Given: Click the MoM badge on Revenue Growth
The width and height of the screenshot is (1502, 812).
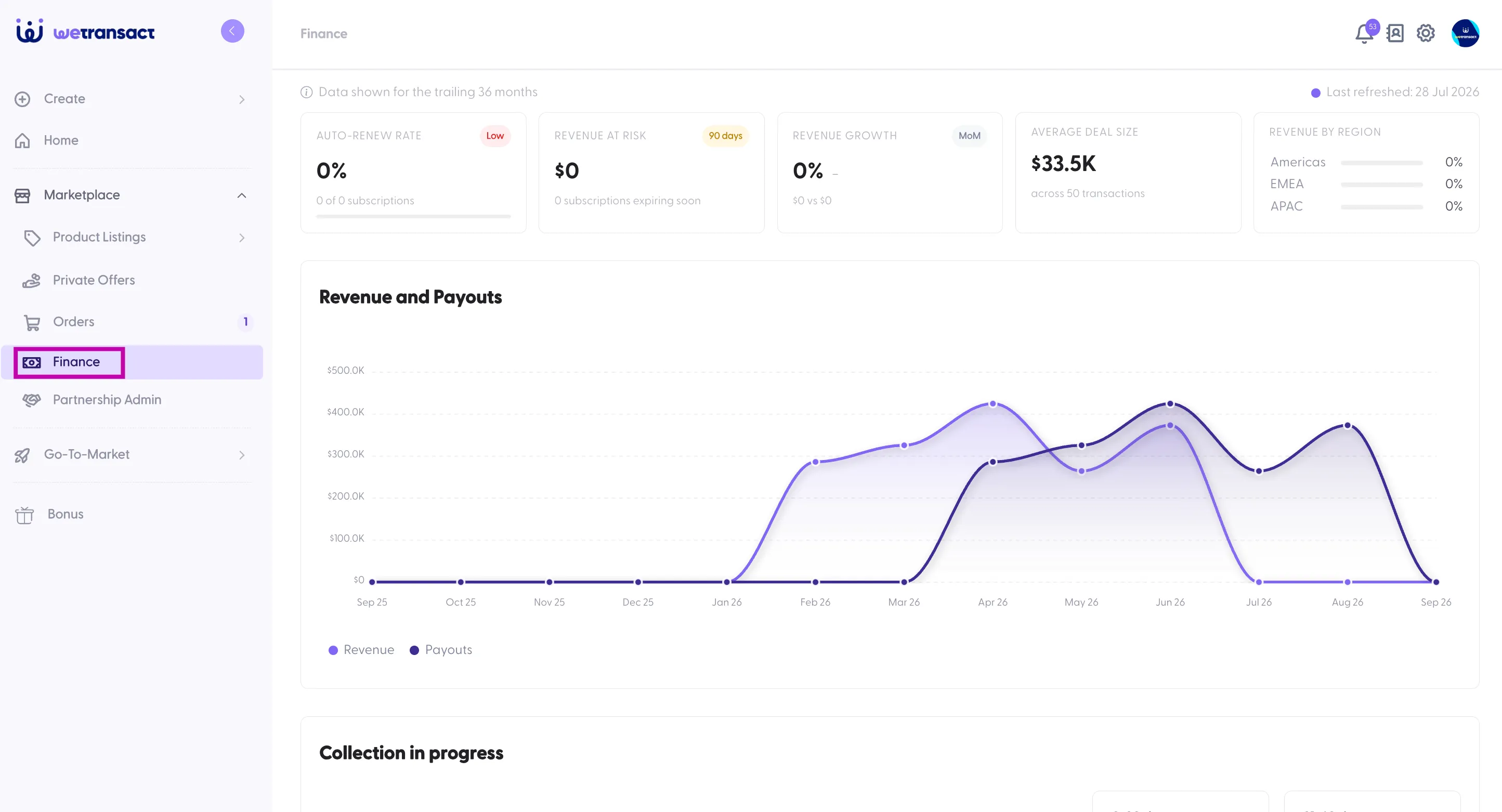Looking at the screenshot, I should click(970, 136).
